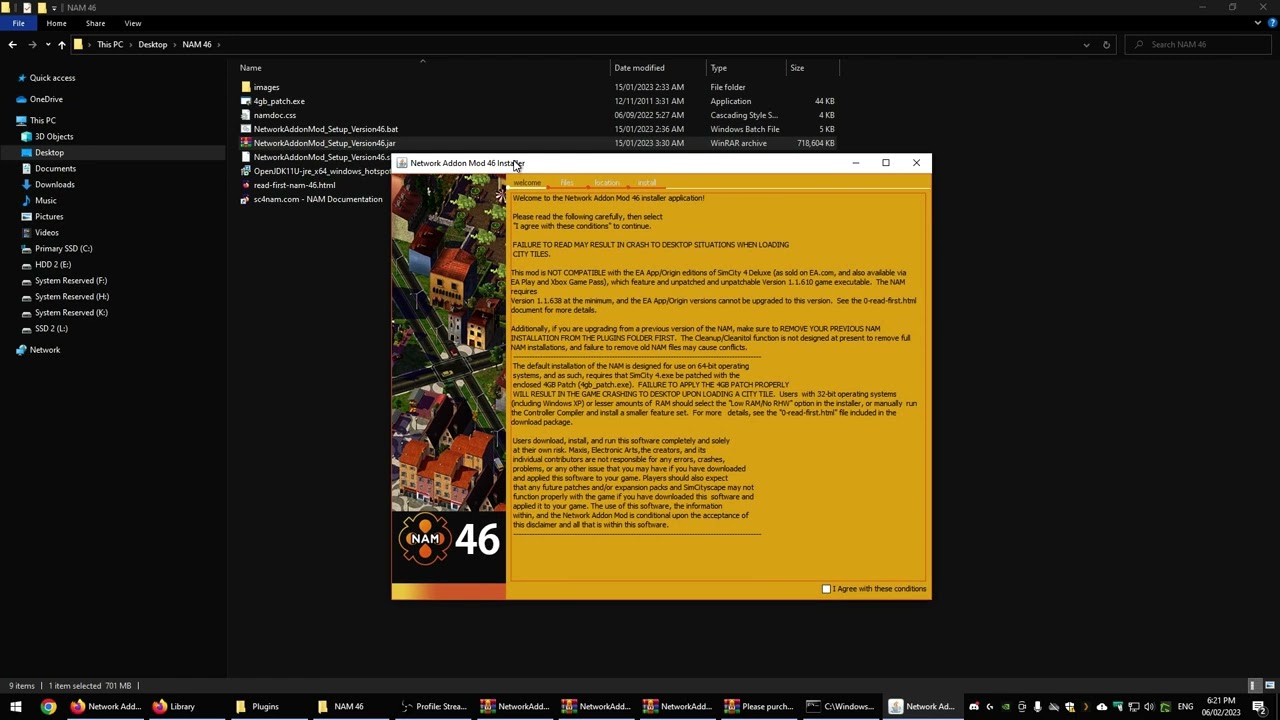Select the welcome step tab in installer

527,183
